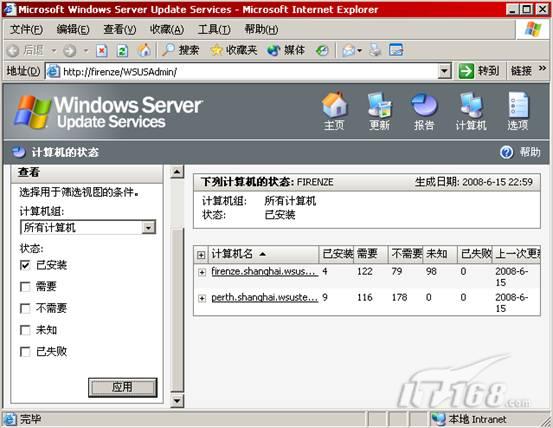Open the 收藏夹 favorites toolbar button
Image resolution: width=553 pixels, height=428 pixels.
tap(233, 50)
